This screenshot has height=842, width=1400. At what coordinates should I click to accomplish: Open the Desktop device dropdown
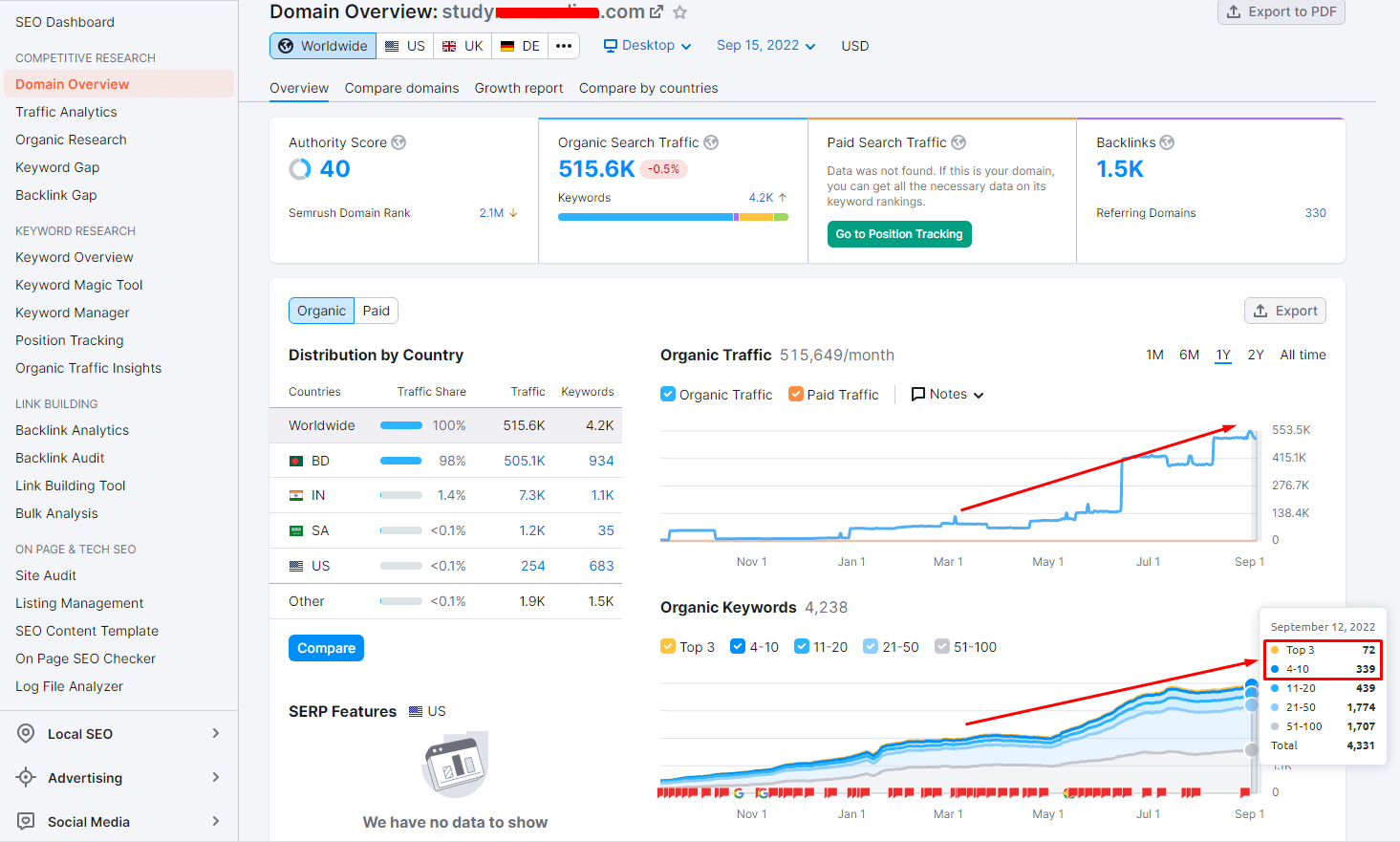pos(647,46)
